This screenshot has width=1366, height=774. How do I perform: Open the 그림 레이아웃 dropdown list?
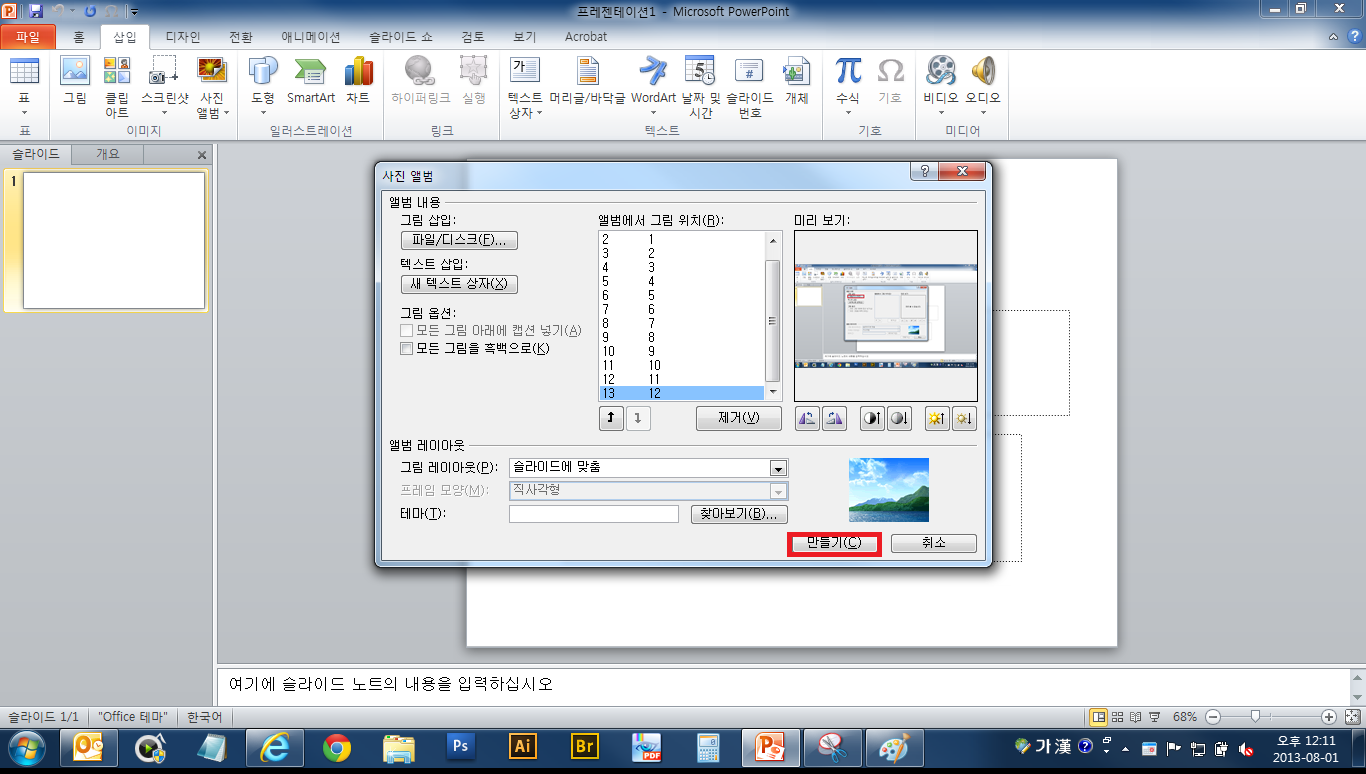(x=778, y=468)
